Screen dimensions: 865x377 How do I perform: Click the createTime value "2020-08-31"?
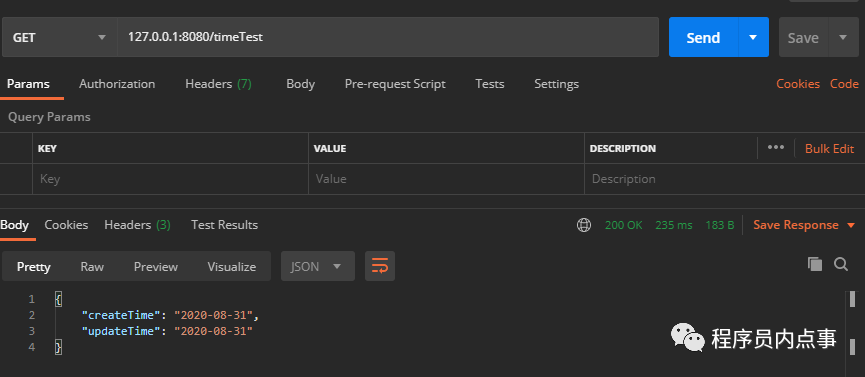pyautogui.click(x=214, y=315)
